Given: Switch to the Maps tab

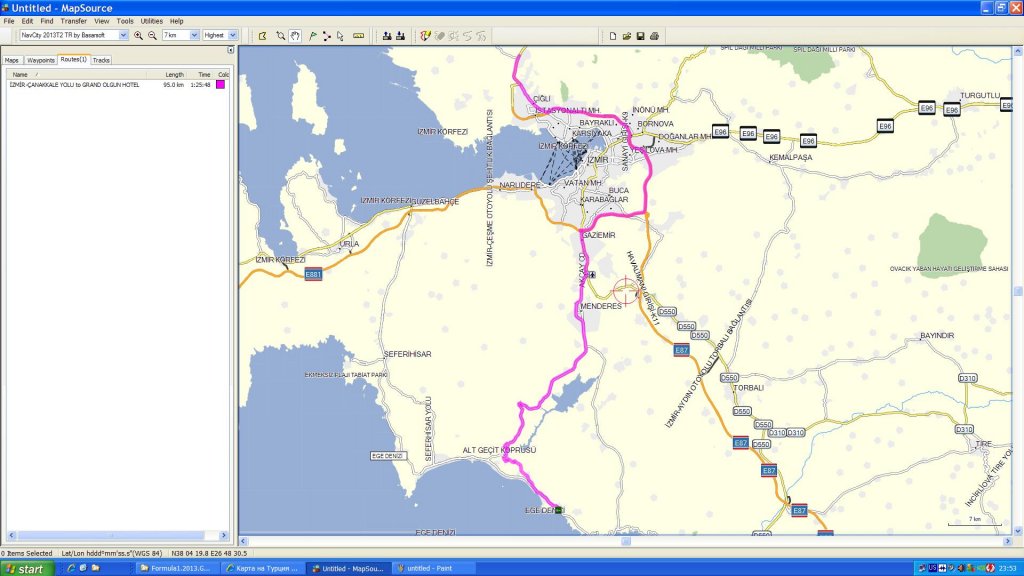Looking at the screenshot, I should (12, 60).
